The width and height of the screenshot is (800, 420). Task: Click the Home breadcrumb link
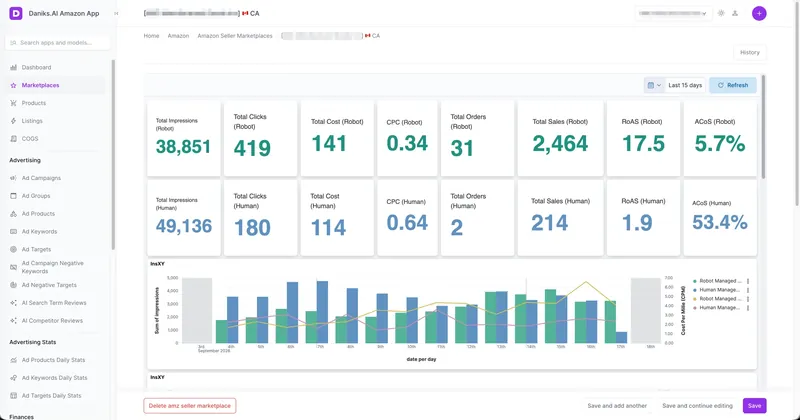pyautogui.click(x=152, y=36)
